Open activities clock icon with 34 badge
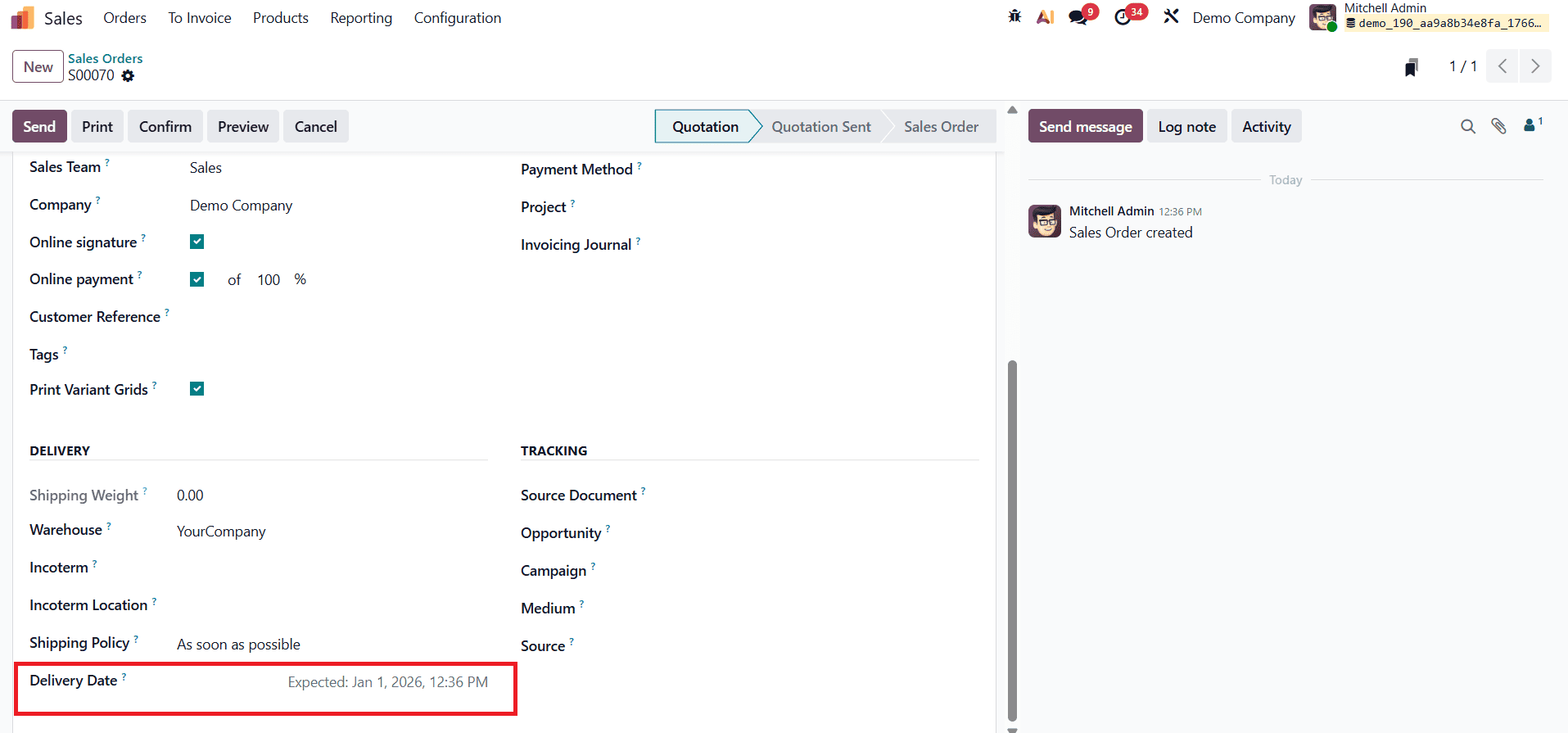The height and width of the screenshot is (733, 1568). coord(1123,17)
